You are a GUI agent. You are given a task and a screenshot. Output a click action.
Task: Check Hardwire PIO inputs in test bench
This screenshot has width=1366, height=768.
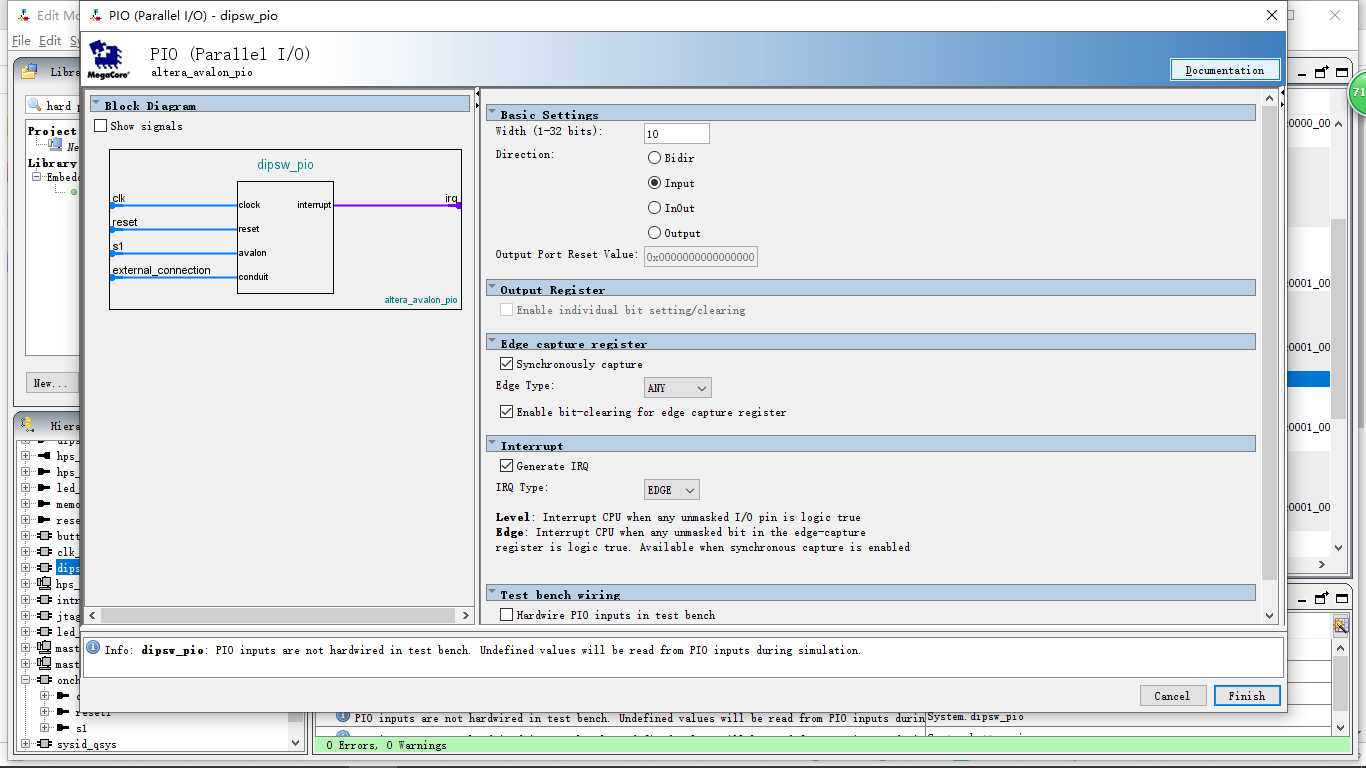(506, 615)
